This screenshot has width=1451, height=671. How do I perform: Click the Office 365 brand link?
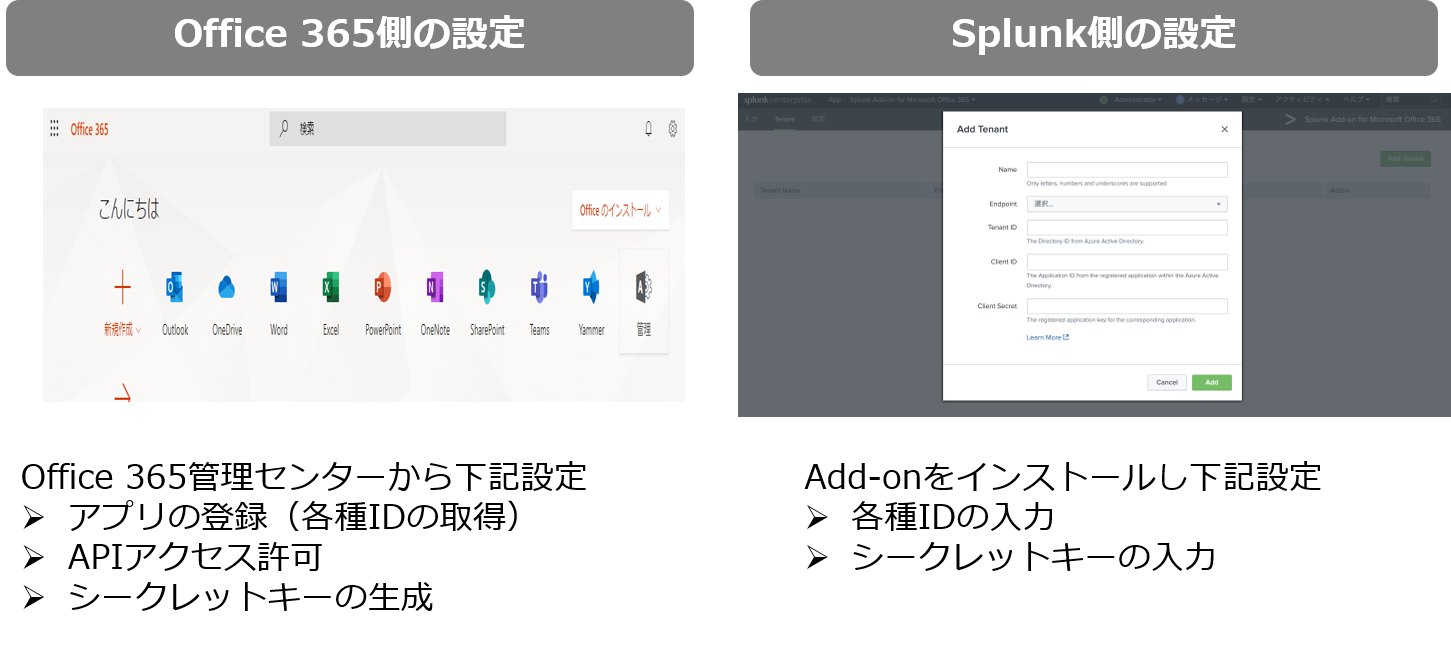(x=90, y=130)
